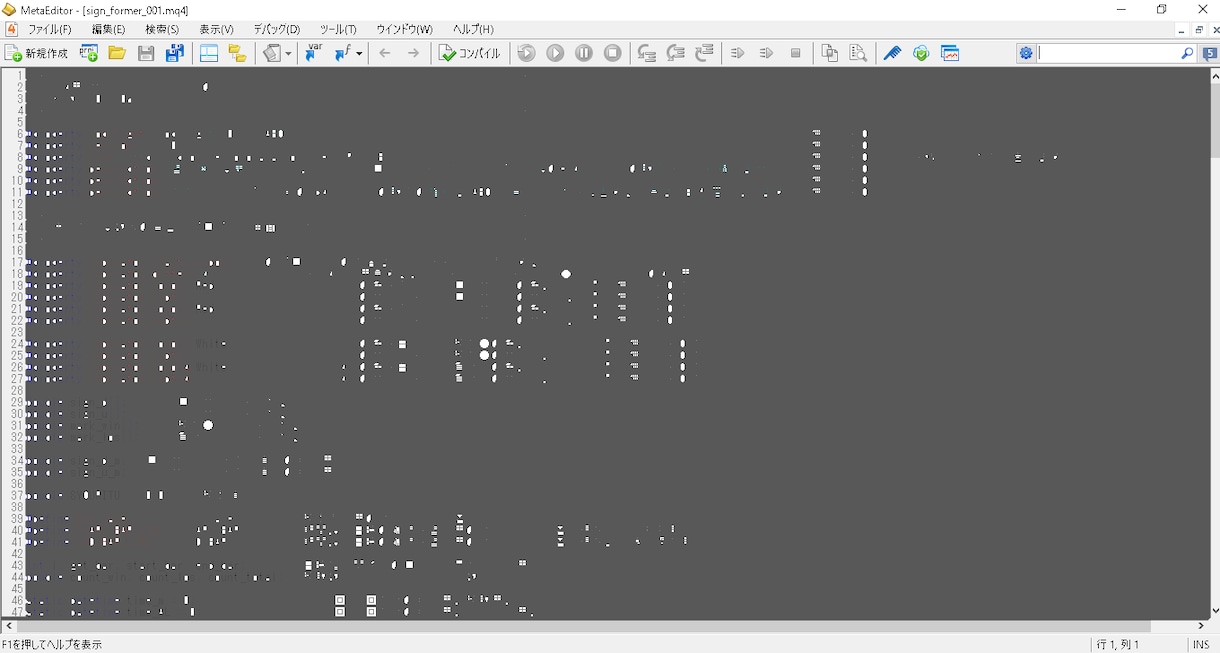Screen dimensions: 1220x653
Task: Click the step into icon
Action: click(646, 53)
